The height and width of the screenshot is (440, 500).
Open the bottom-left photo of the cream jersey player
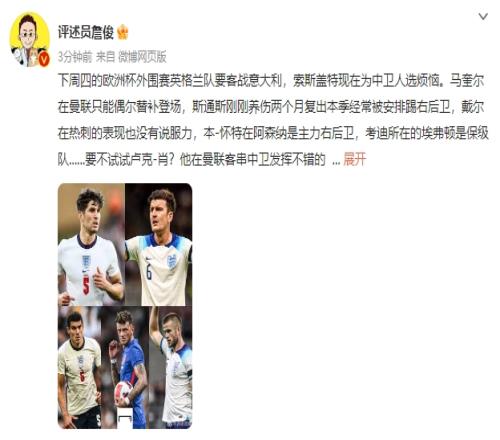tap(79, 367)
